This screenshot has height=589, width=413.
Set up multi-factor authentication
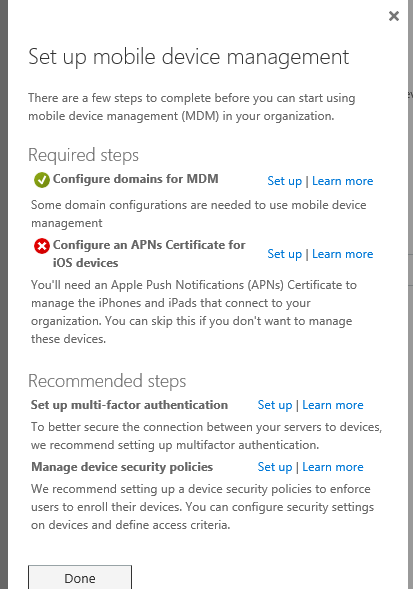[275, 405]
